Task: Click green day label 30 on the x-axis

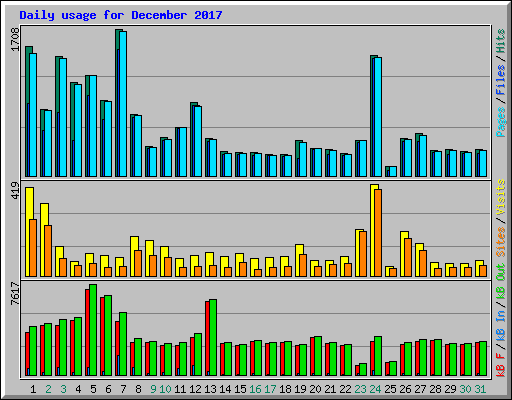Action: 465,389
